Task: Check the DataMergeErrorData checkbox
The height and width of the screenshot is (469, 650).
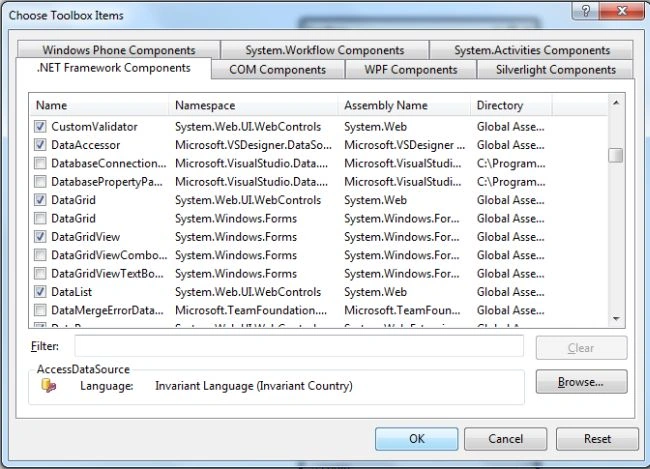Action: coord(40,310)
